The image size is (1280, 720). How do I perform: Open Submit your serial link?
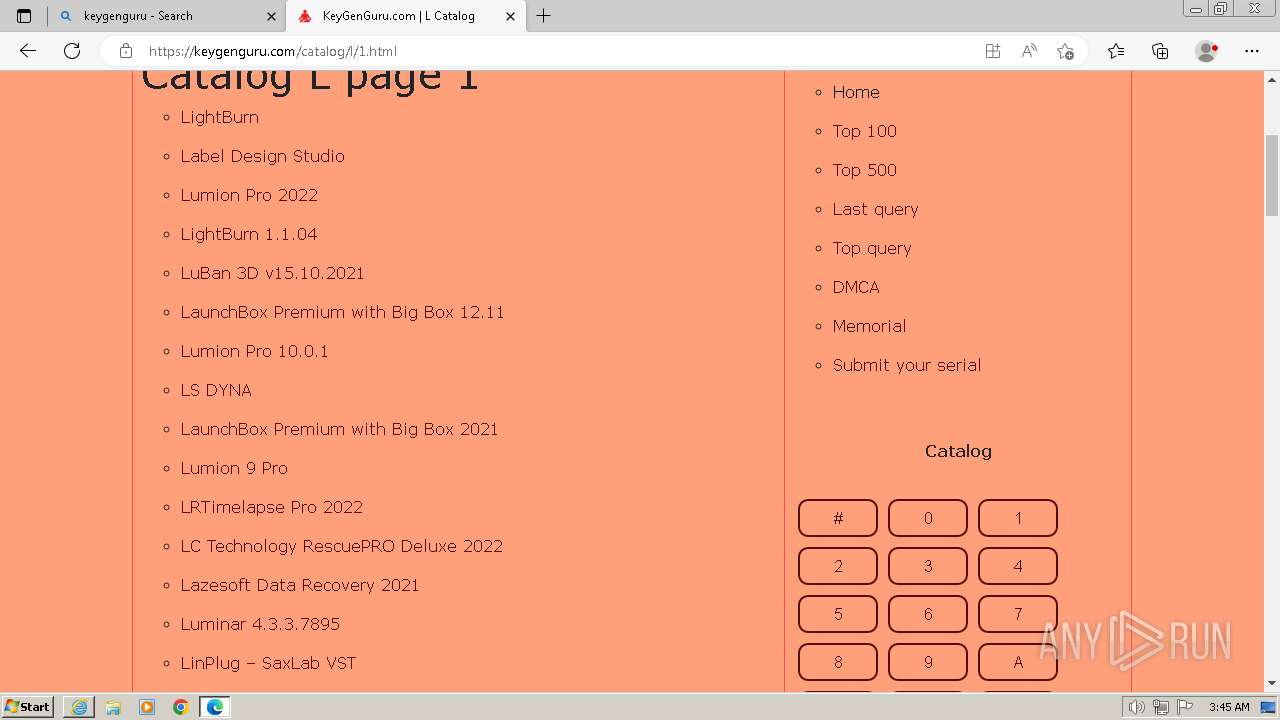pyautogui.click(x=907, y=365)
